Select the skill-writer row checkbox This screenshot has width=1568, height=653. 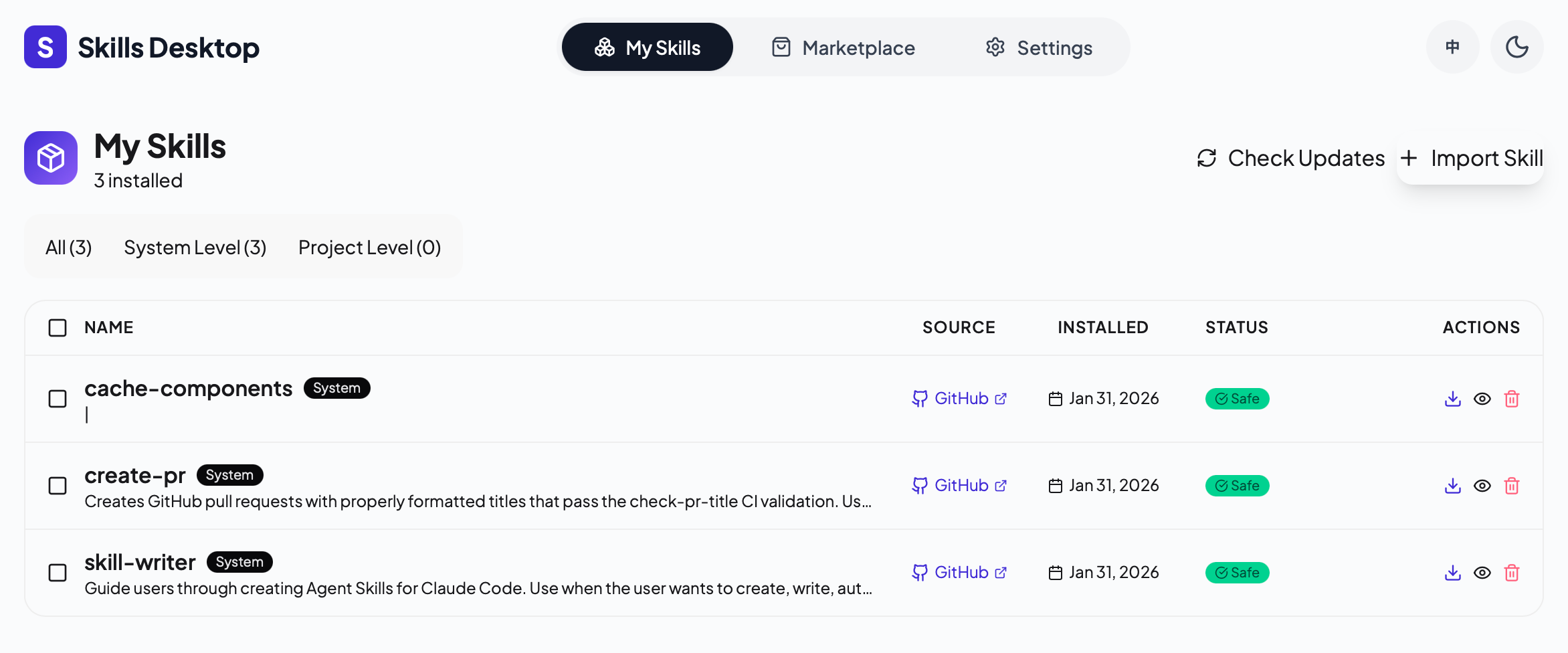click(58, 573)
